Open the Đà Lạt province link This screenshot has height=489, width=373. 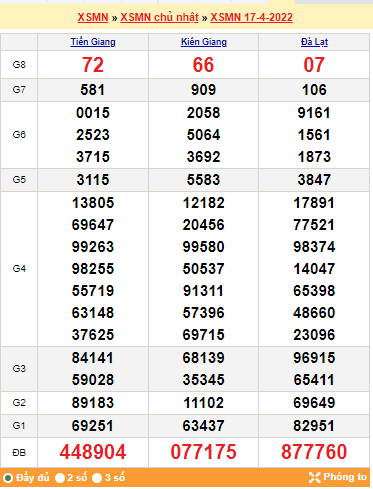[314, 42]
